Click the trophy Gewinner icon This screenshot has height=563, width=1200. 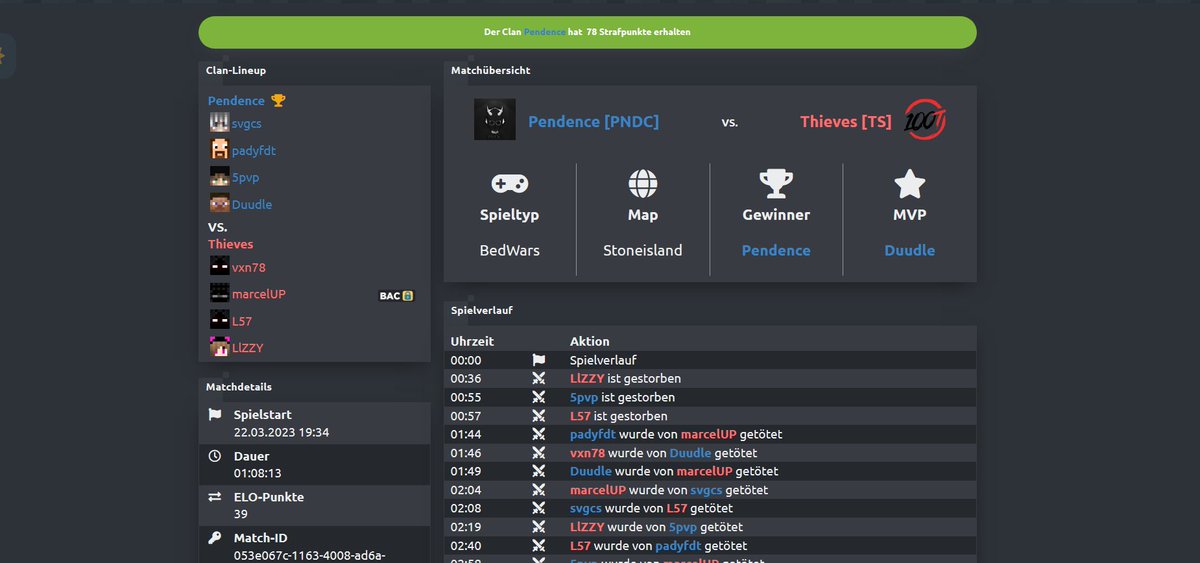[x=776, y=184]
